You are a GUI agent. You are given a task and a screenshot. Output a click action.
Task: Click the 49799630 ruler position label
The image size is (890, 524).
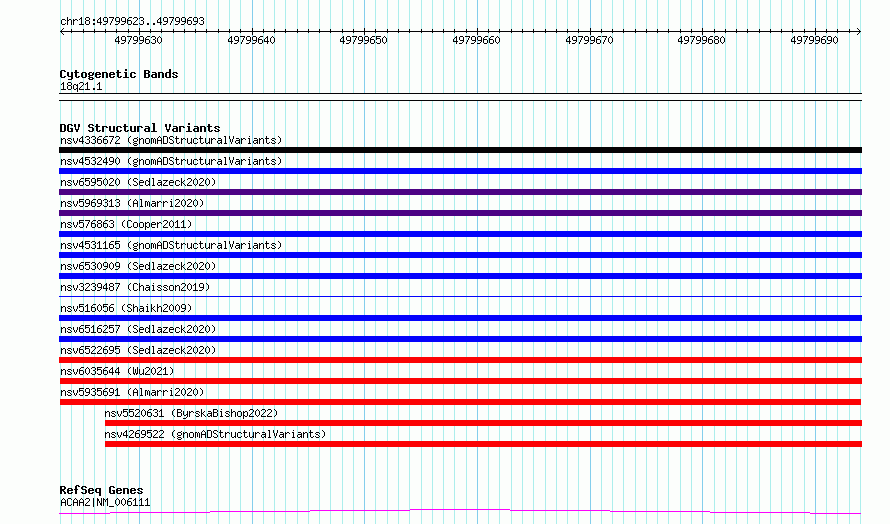coord(138,40)
